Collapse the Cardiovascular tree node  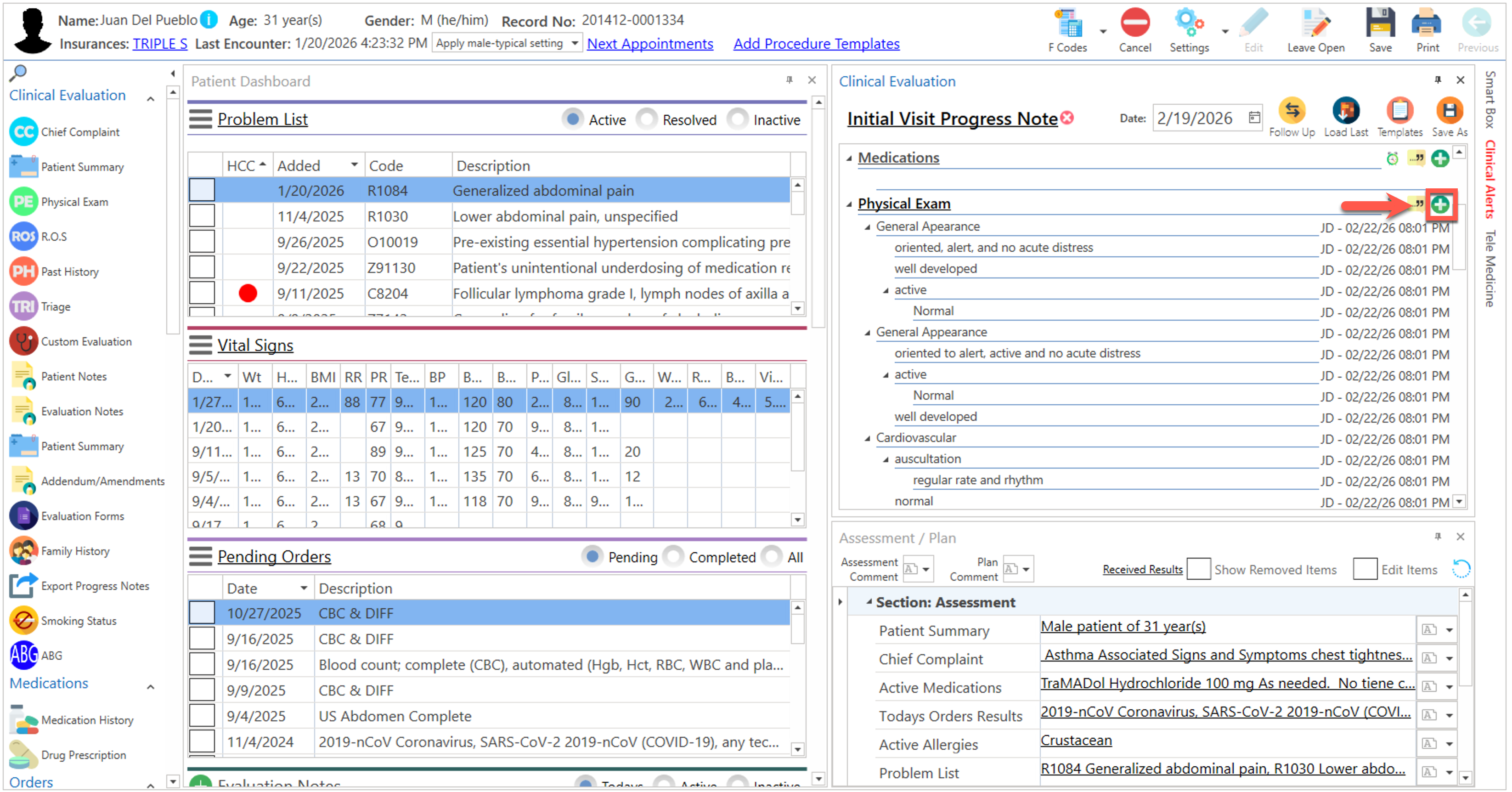coord(867,439)
